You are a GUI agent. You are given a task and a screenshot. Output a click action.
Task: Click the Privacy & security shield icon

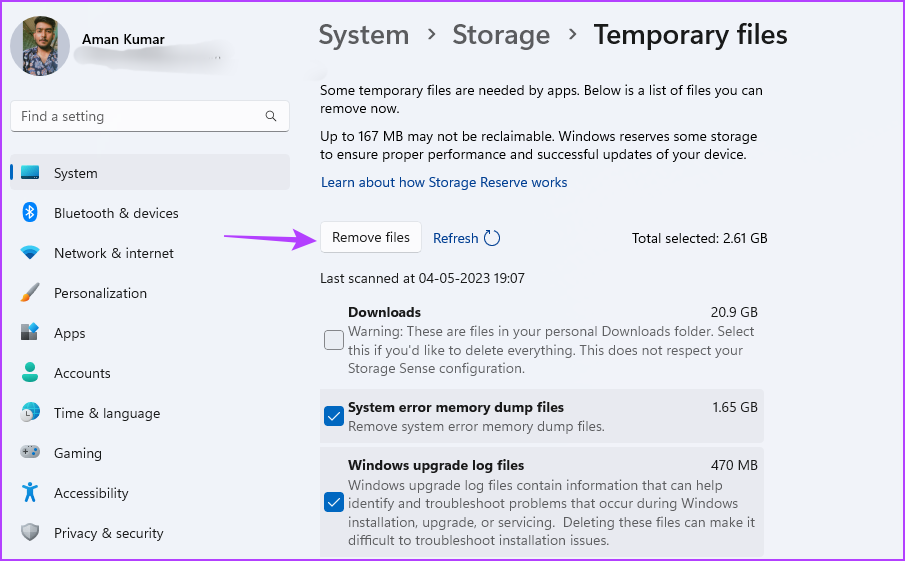30,532
